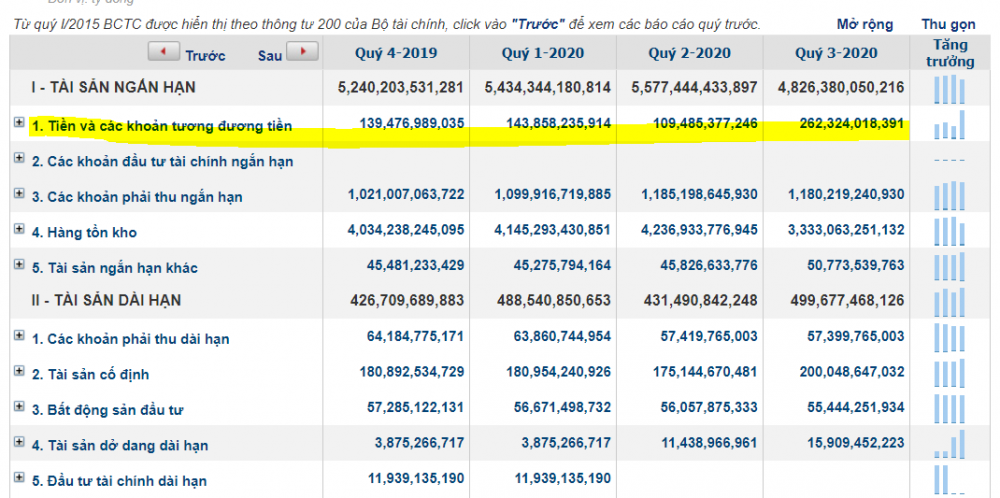Click cash value 109,485,377,246
The width and height of the screenshot is (1000, 498).
point(705,123)
